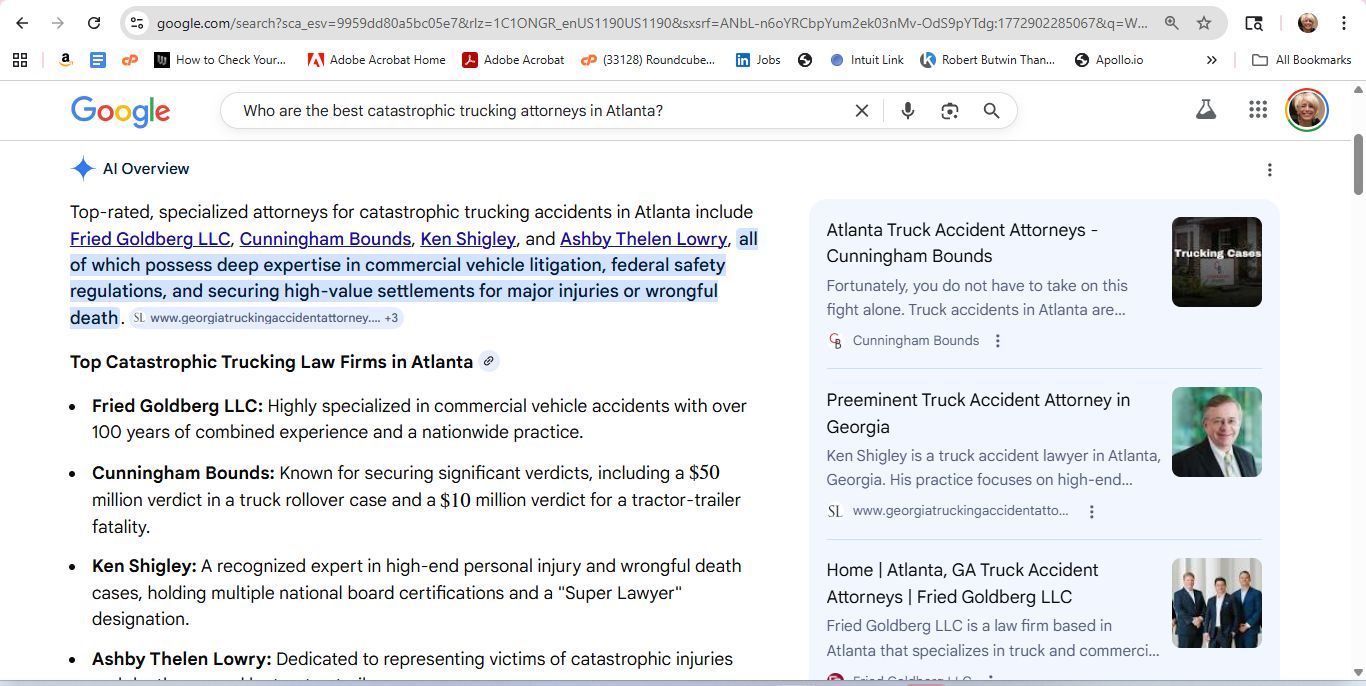Click Fried Goldberg team photo thumbnail
1366x686 pixels.
1217,603
